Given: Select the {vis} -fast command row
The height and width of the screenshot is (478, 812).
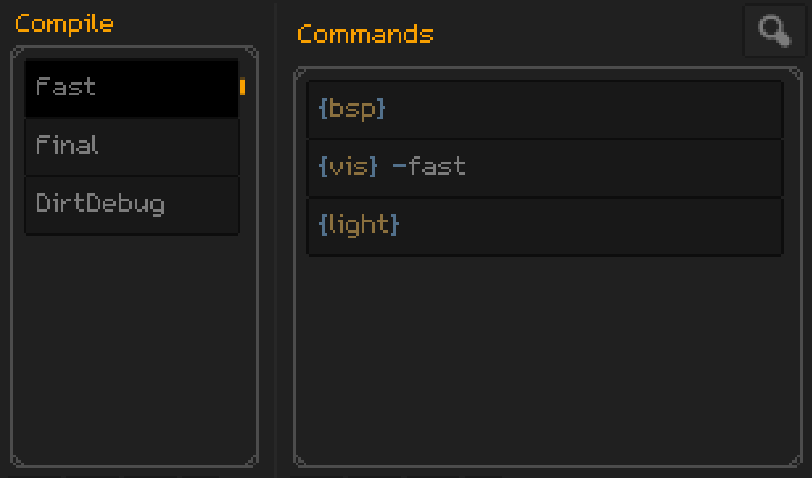Looking at the screenshot, I should coord(544,167).
